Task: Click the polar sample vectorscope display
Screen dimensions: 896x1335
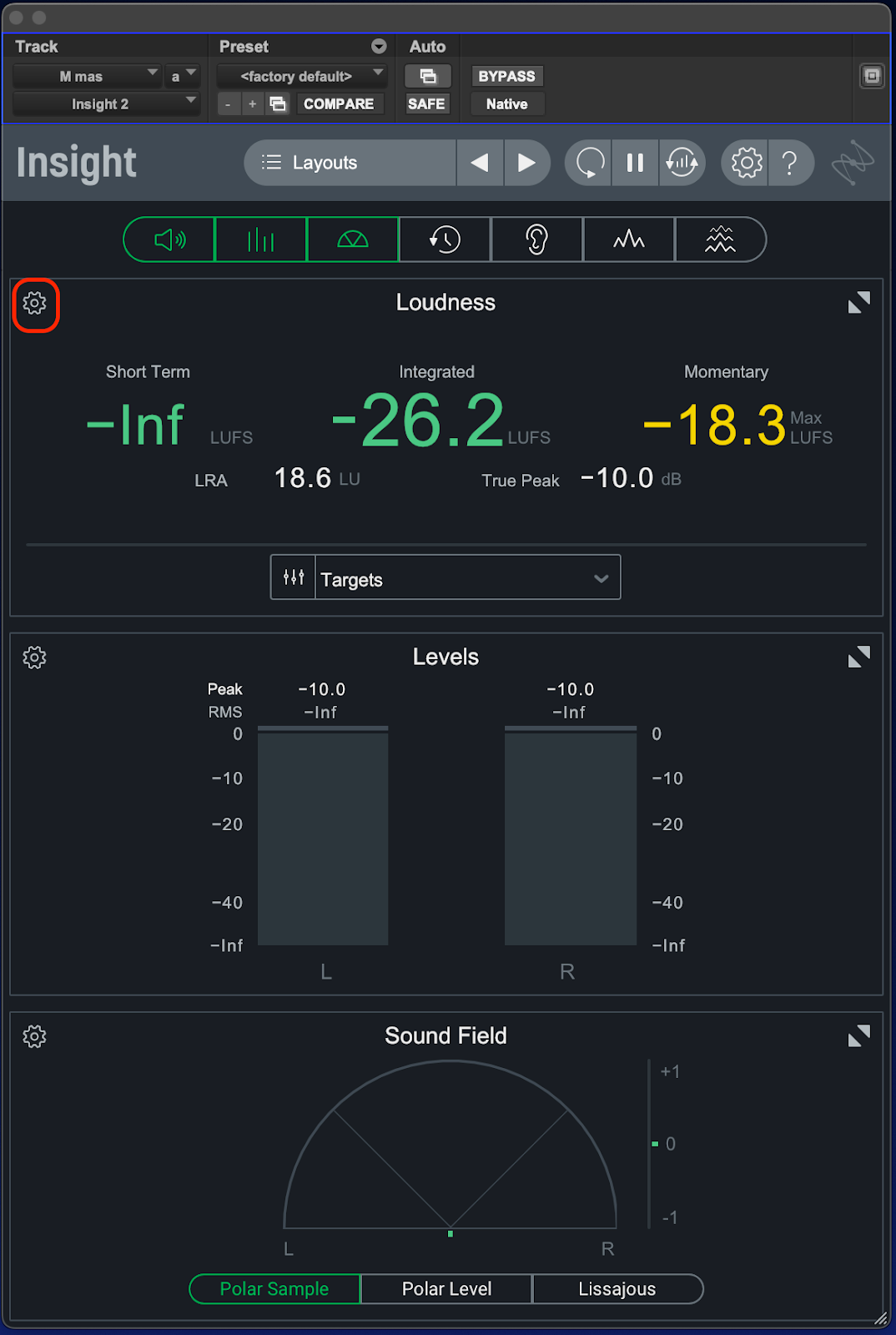Action: (x=450, y=1145)
